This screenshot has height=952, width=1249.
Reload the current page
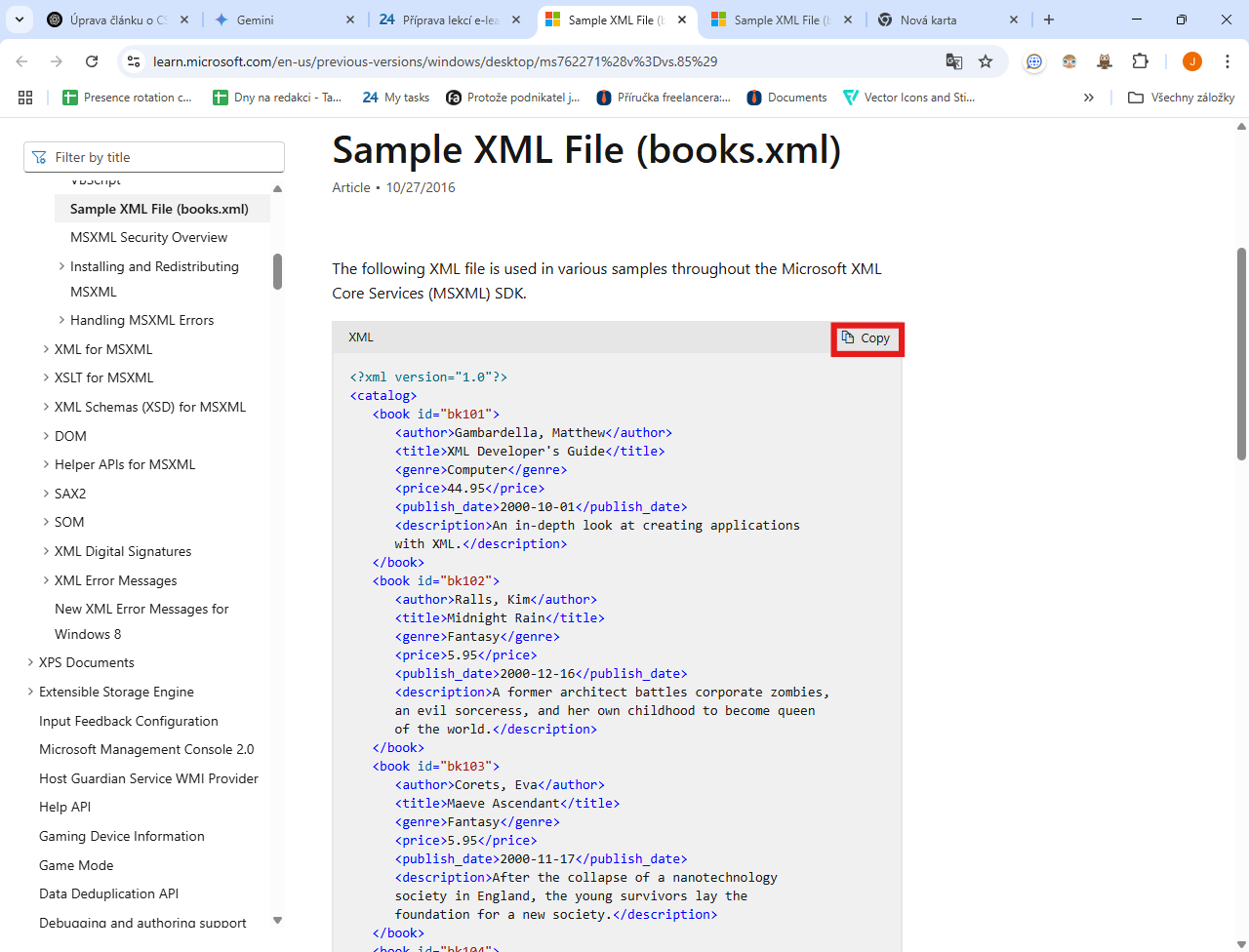[x=92, y=61]
